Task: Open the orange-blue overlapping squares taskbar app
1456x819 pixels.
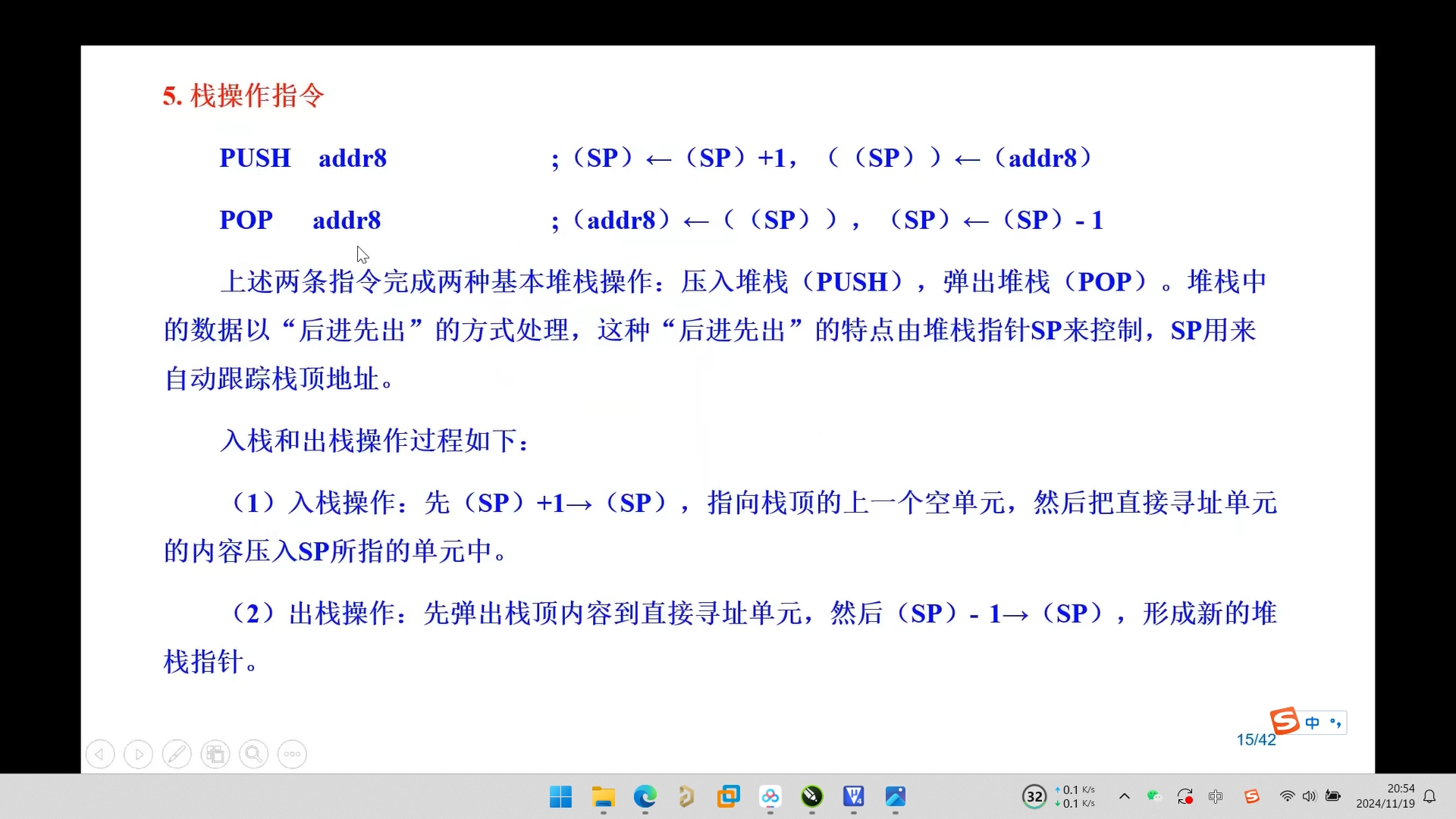Action: click(x=728, y=796)
